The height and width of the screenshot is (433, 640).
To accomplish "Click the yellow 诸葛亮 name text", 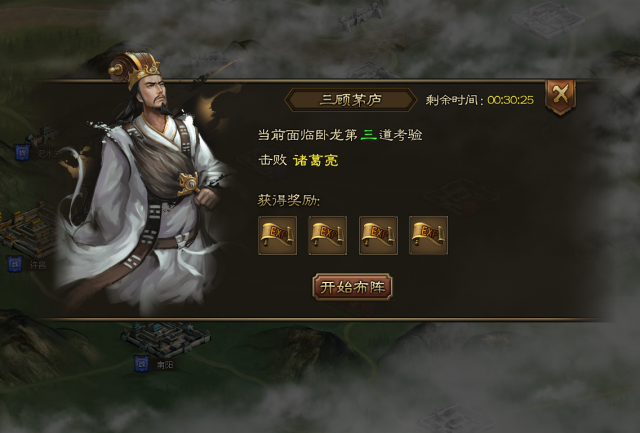I will click(316, 160).
